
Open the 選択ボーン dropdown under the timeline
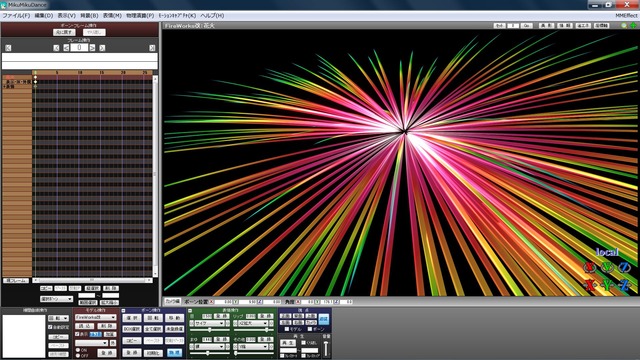pyautogui.click(x=56, y=299)
